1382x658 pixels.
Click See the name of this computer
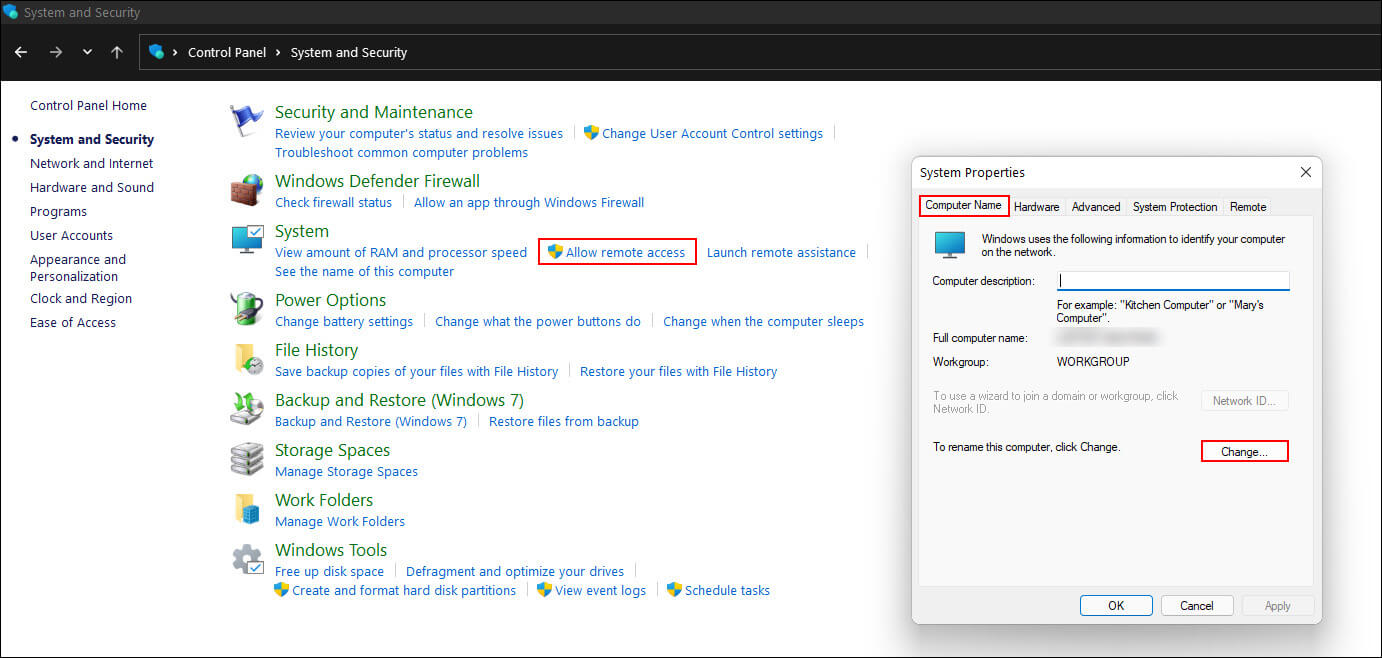(x=364, y=272)
